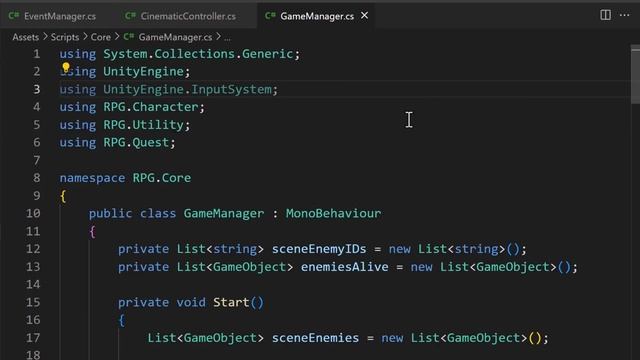
Task: Click 'RPG.Quest' on line 6
Action: (x=136, y=142)
